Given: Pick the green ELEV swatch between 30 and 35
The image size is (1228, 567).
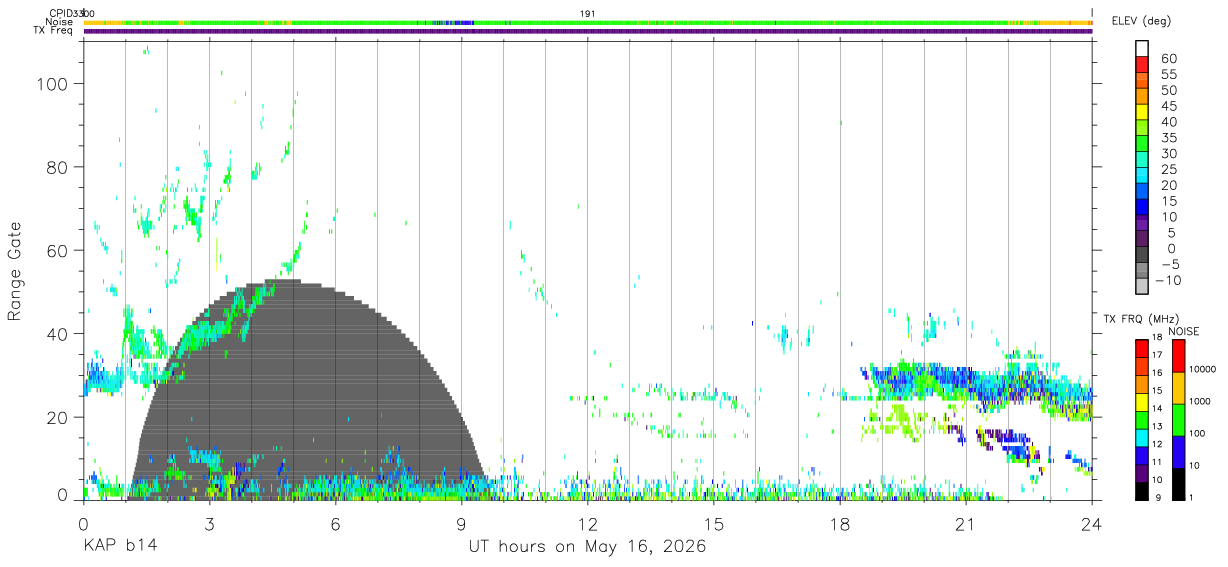Looking at the screenshot, I should pyautogui.click(x=1142, y=145).
